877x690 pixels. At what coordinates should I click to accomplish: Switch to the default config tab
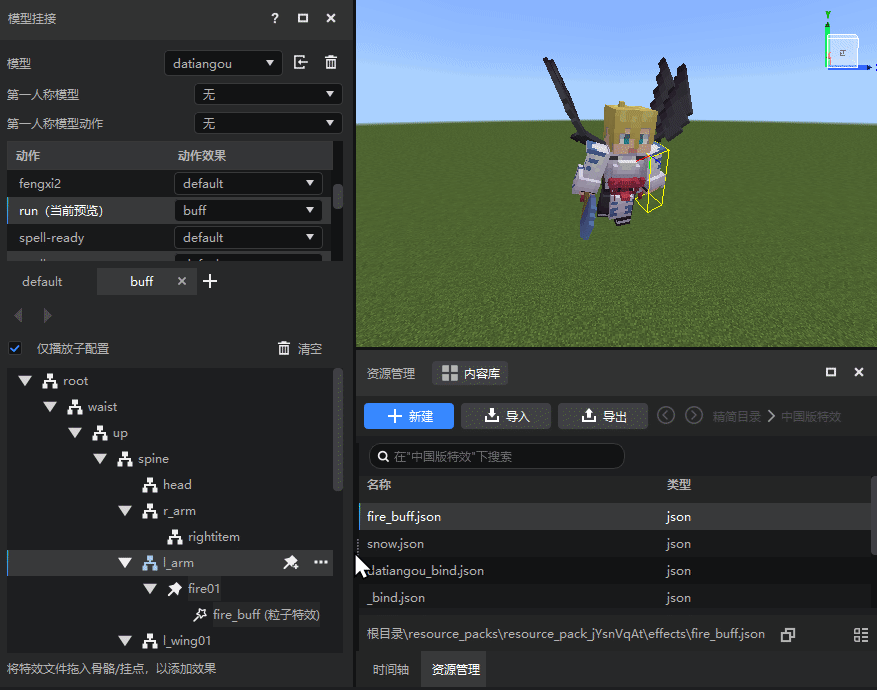pyautogui.click(x=42, y=281)
